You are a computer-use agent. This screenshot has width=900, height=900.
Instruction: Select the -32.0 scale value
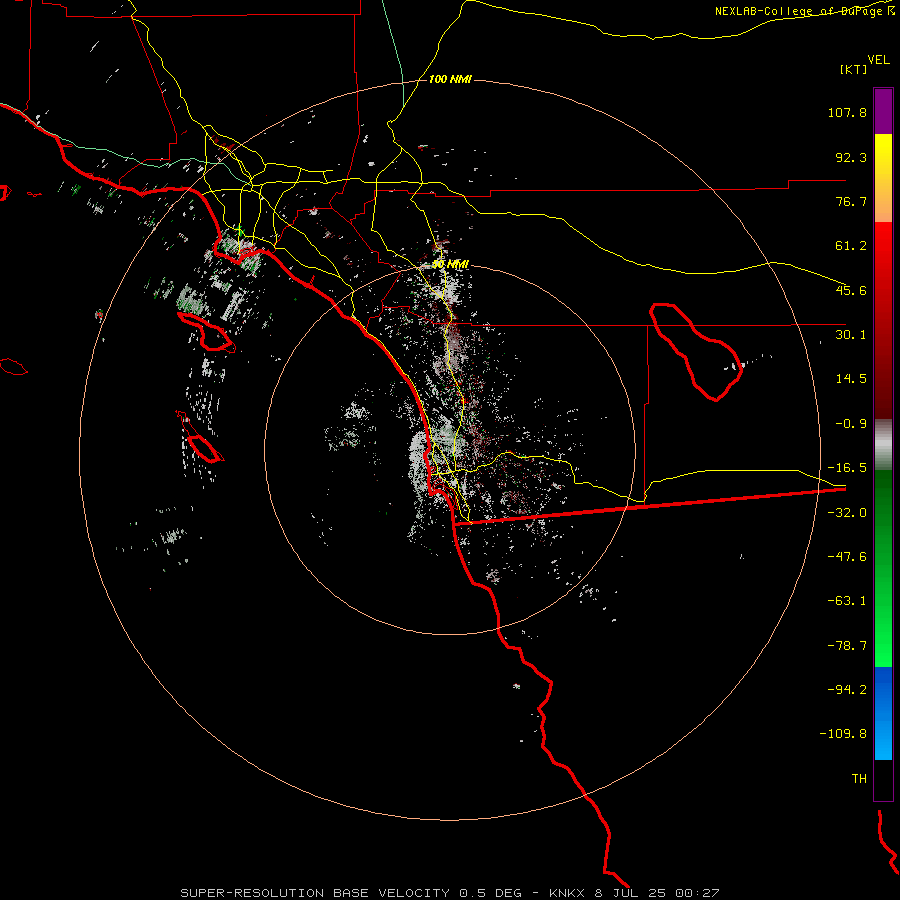point(847,513)
